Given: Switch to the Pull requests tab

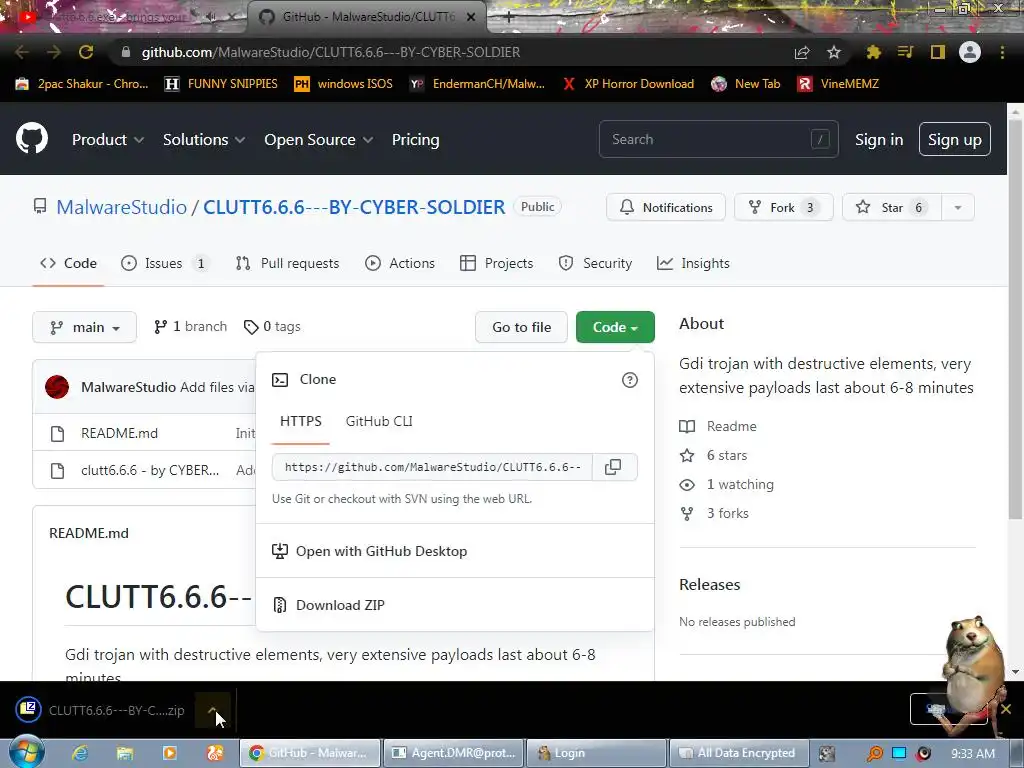Looking at the screenshot, I should coord(287,263).
